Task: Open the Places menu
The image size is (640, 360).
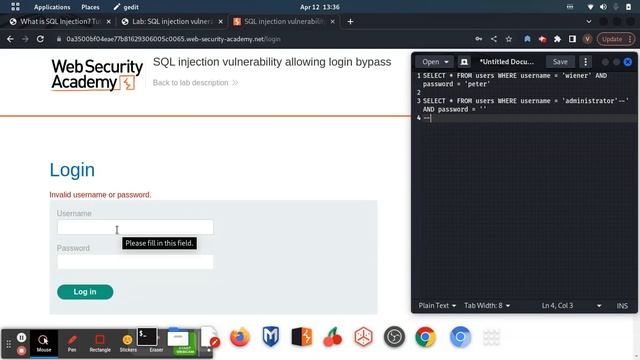Action: tap(90, 7)
